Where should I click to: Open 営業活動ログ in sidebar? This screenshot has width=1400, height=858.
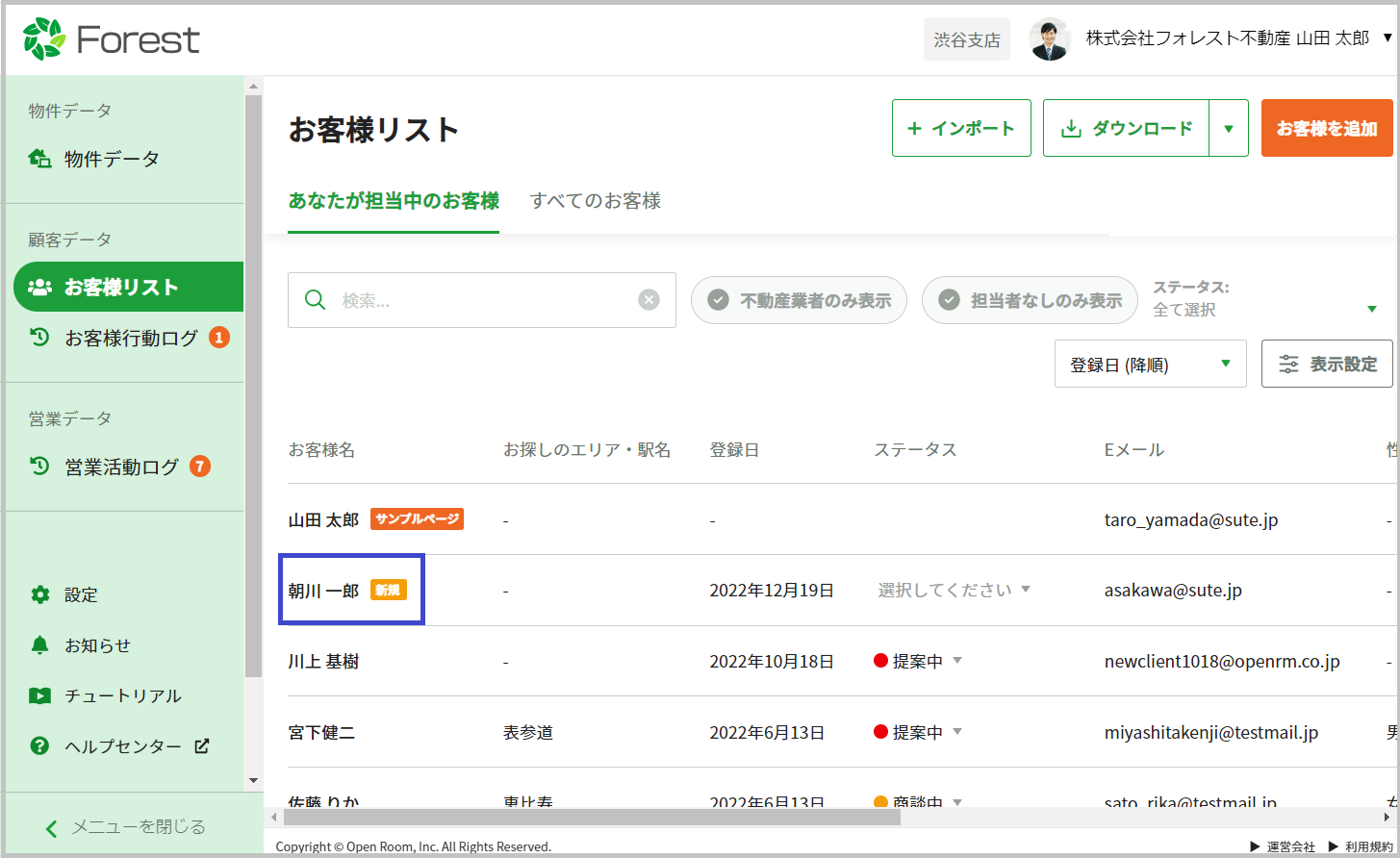121,467
